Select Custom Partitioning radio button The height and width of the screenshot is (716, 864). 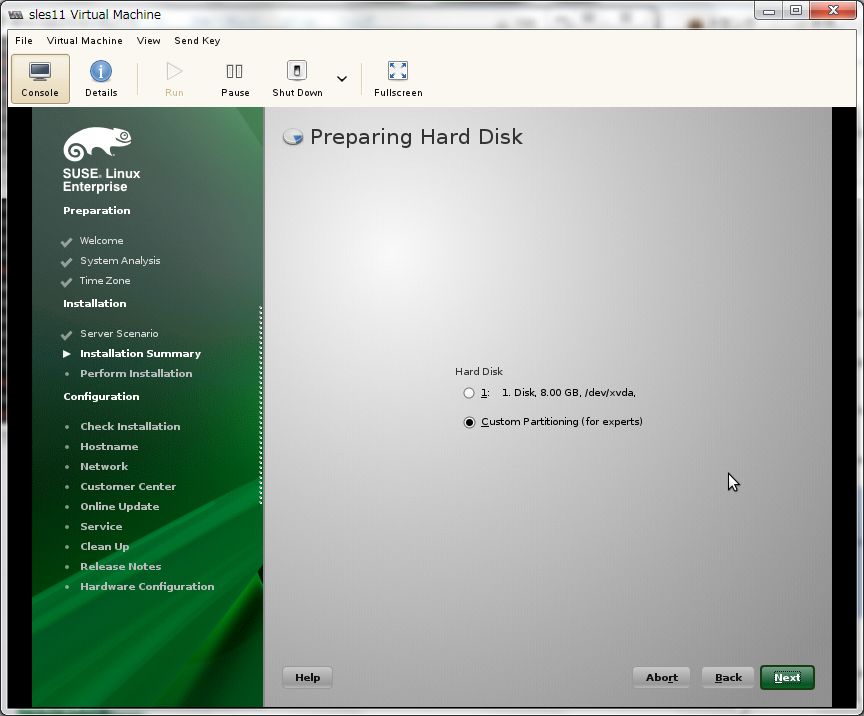click(x=469, y=422)
